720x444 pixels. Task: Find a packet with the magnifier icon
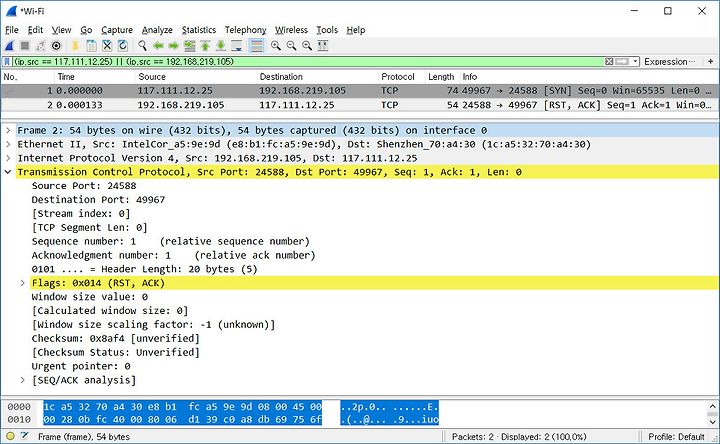(142, 45)
